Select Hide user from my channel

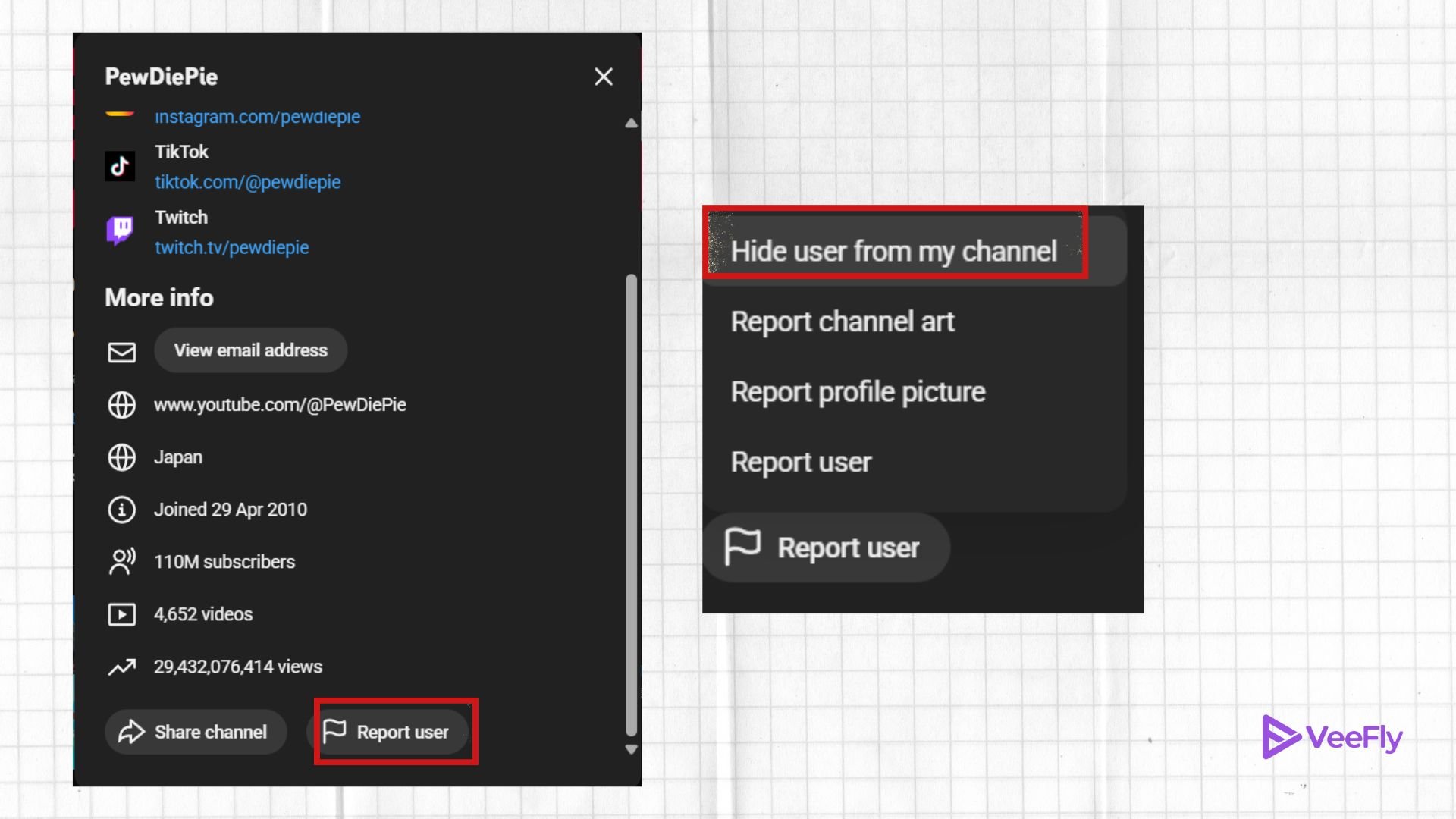[x=893, y=251]
